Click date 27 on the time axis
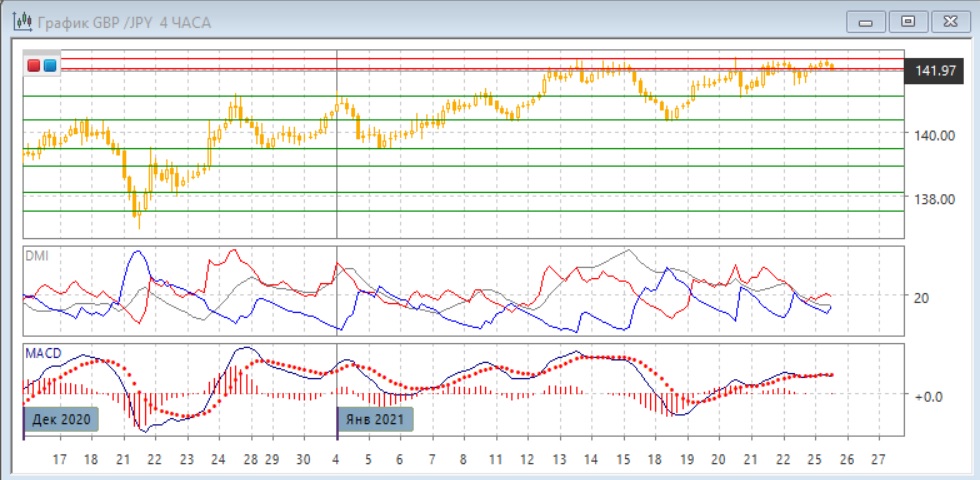980x480 pixels. [878, 460]
